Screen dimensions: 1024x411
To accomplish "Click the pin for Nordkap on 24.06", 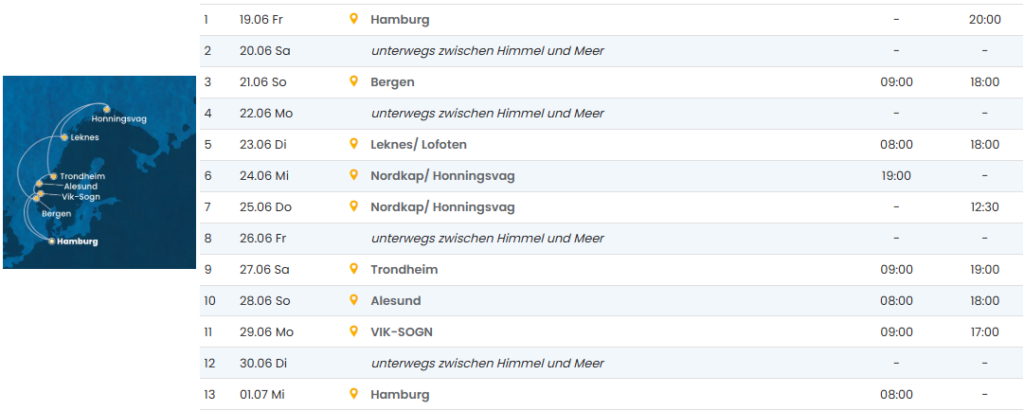I will pyautogui.click(x=353, y=175).
